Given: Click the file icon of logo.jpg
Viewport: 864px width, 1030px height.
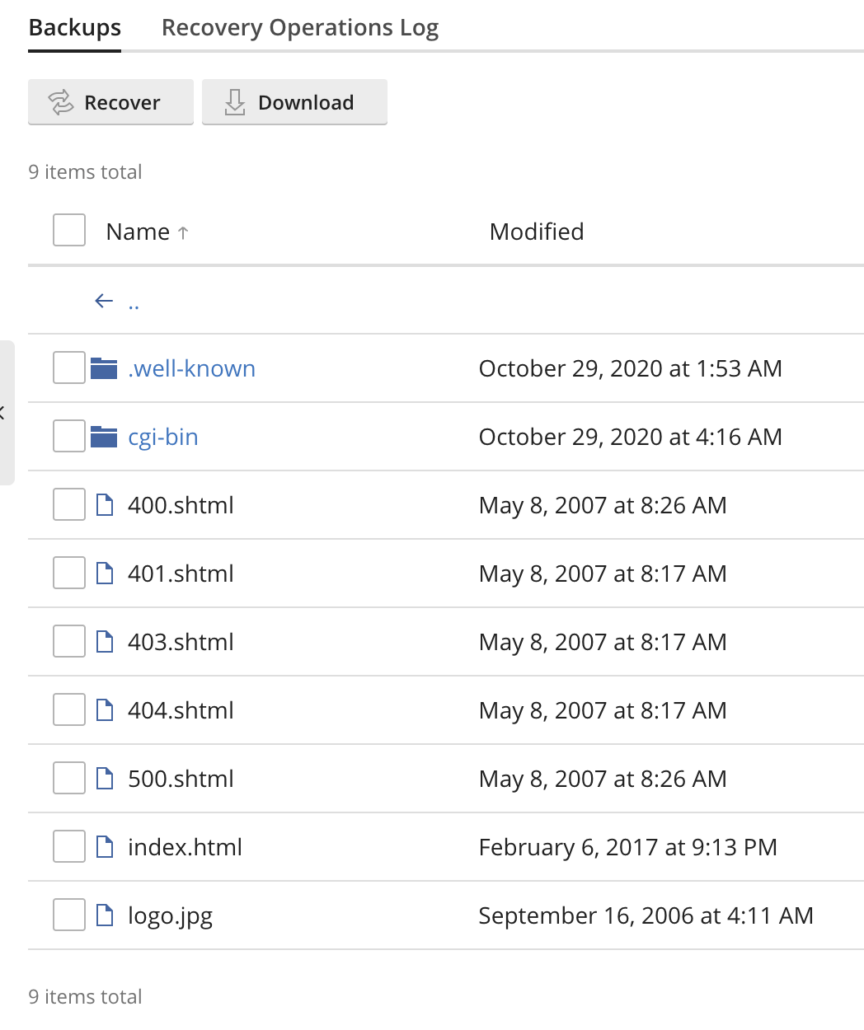Looking at the screenshot, I should coord(104,914).
